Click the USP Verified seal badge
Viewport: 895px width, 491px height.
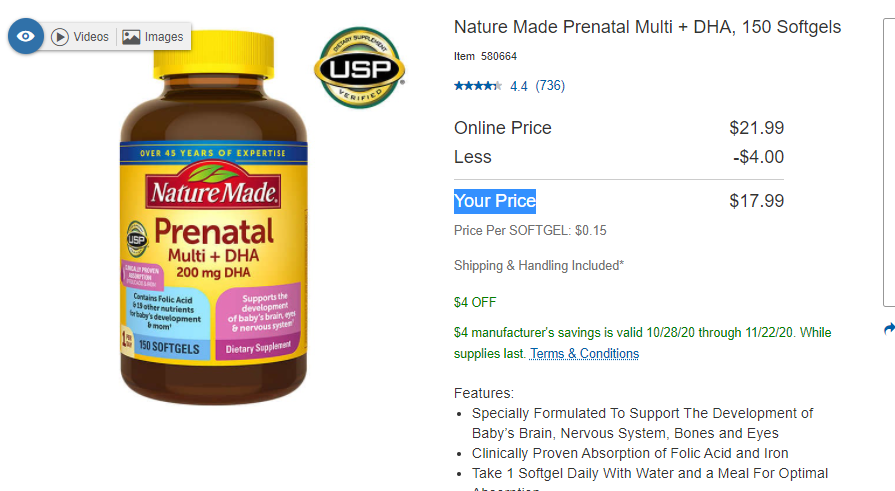360,68
